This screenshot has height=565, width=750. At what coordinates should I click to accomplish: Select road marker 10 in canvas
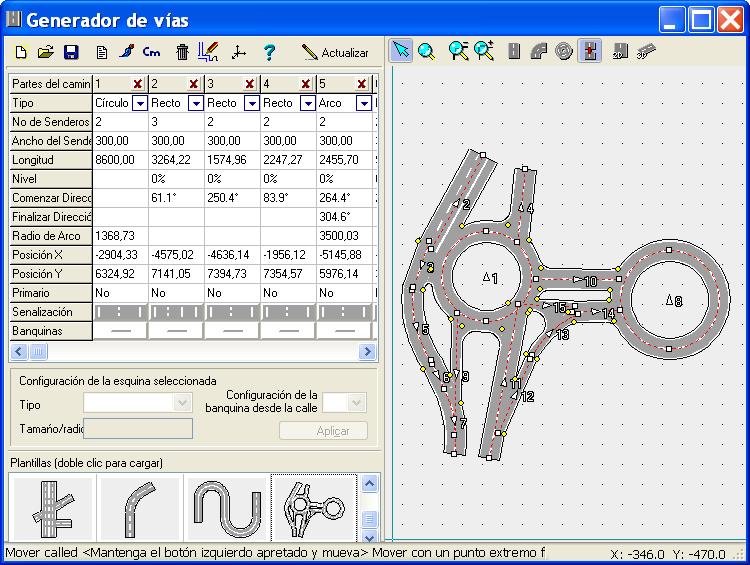coord(585,280)
